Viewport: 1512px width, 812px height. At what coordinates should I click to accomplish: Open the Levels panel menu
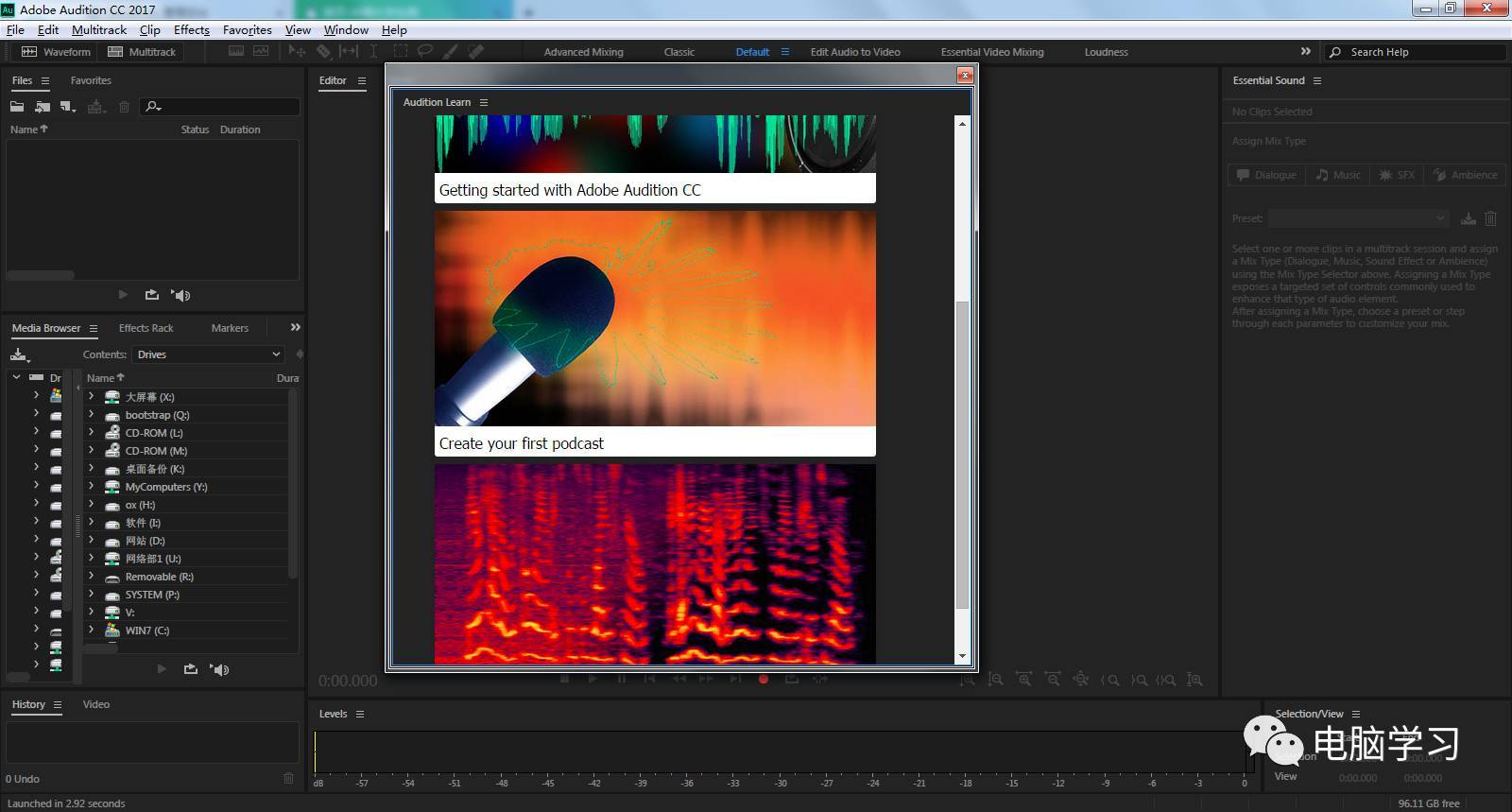[360, 714]
